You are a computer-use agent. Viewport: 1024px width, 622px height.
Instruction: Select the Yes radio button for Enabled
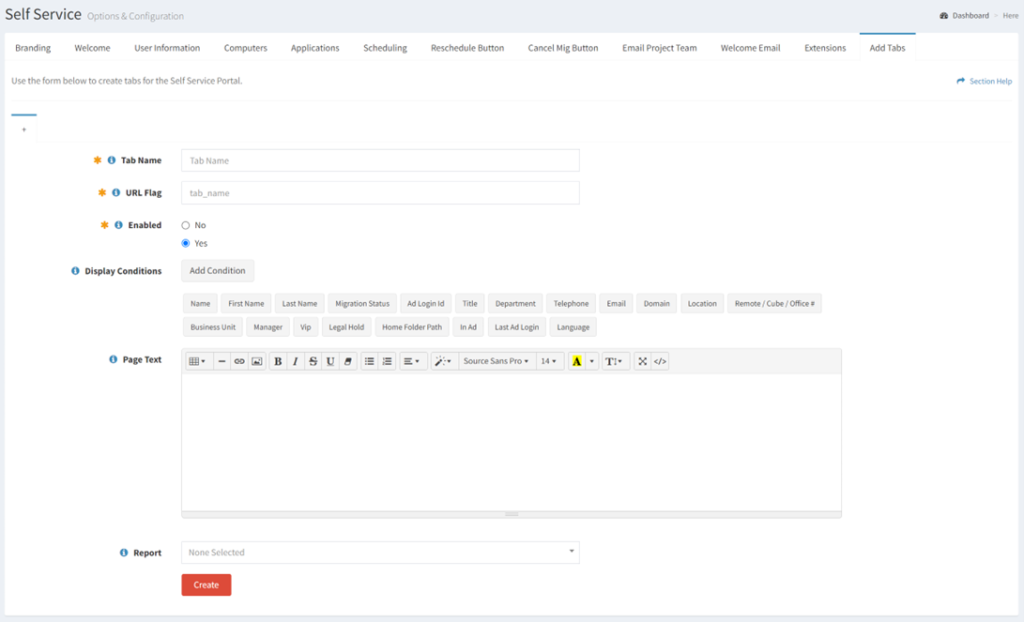click(185, 243)
